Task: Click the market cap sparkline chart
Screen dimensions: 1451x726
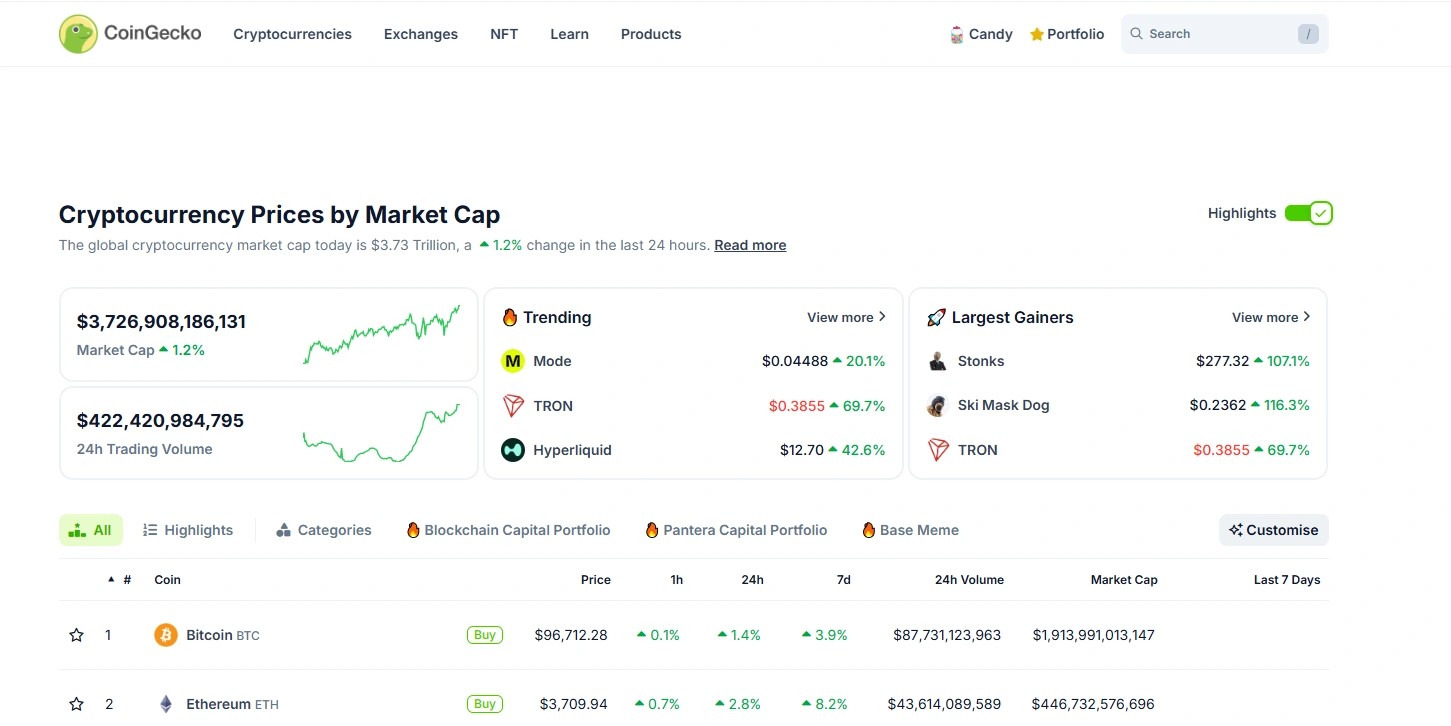Action: [x=381, y=335]
